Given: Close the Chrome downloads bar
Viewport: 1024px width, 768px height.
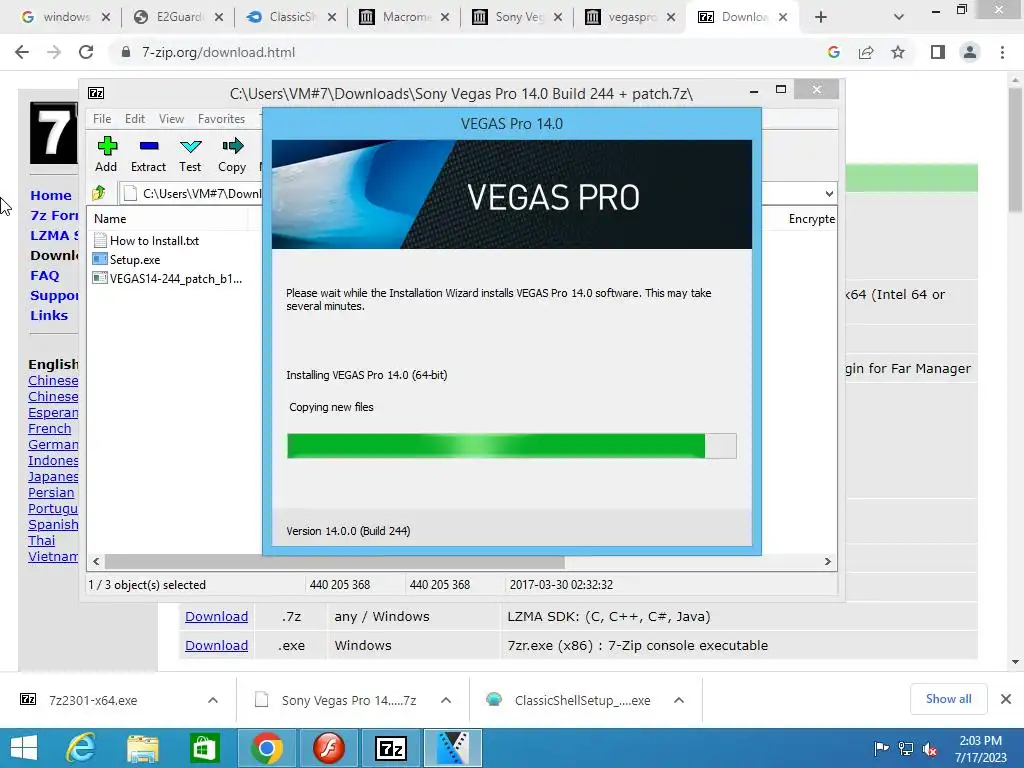Looking at the screenshot, I should click(x=1006, y=699).
